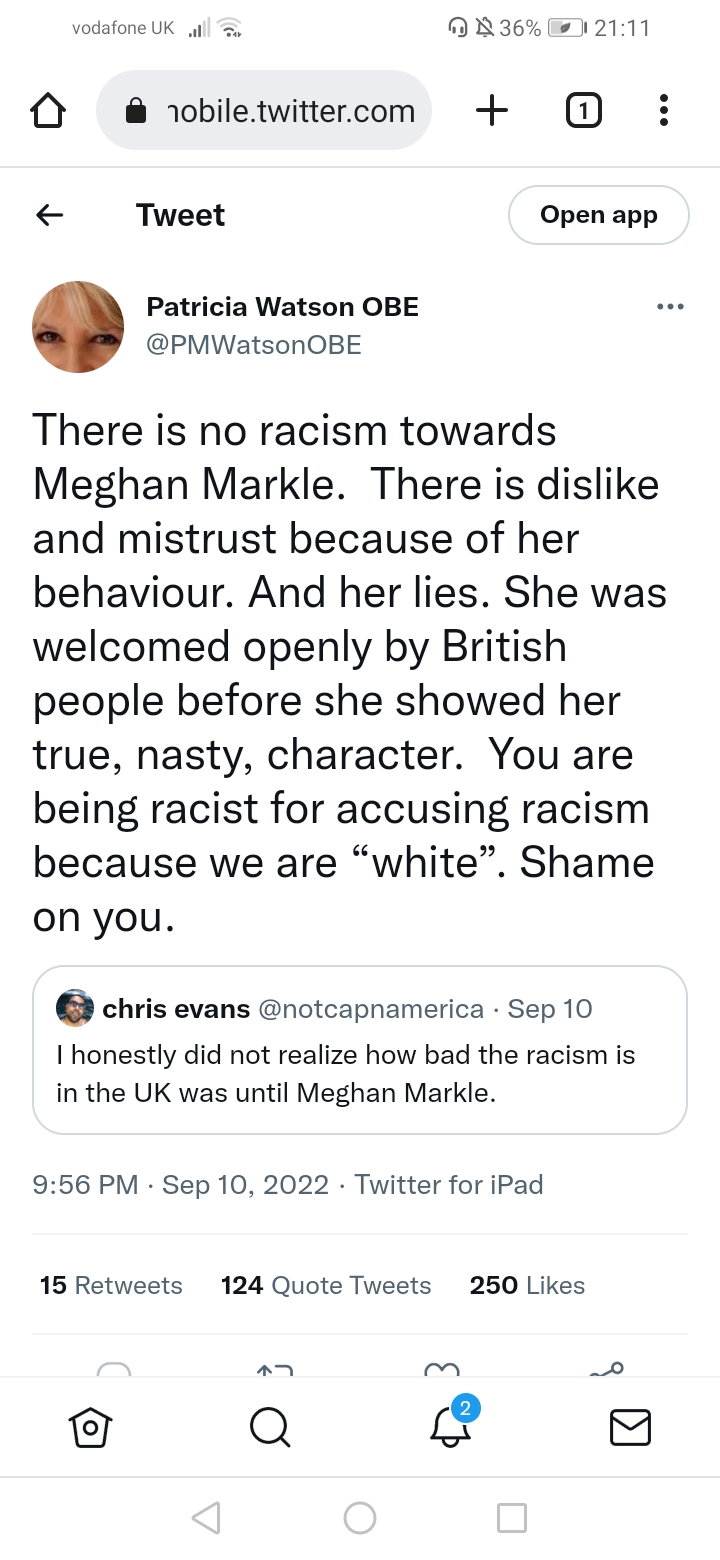Tap the browser home icon
720x1560 pixels.
pyautogui.click(x=49, y=112)
